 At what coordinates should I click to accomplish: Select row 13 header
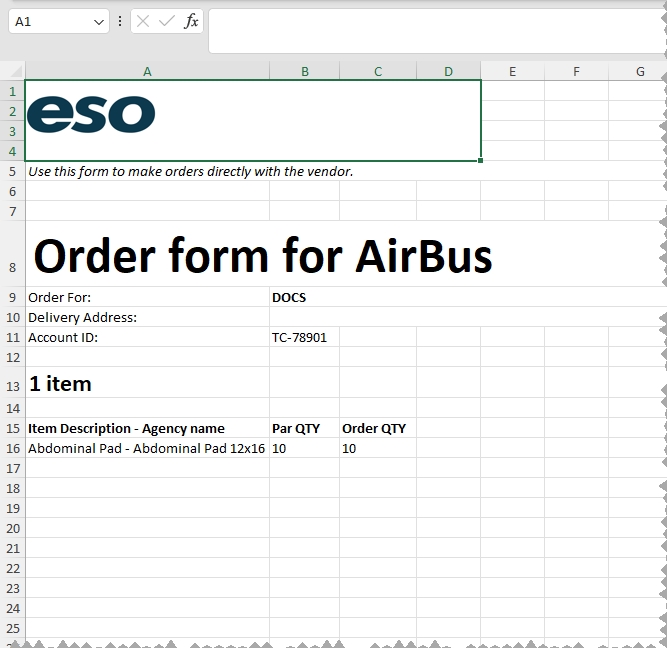[12, 382]
